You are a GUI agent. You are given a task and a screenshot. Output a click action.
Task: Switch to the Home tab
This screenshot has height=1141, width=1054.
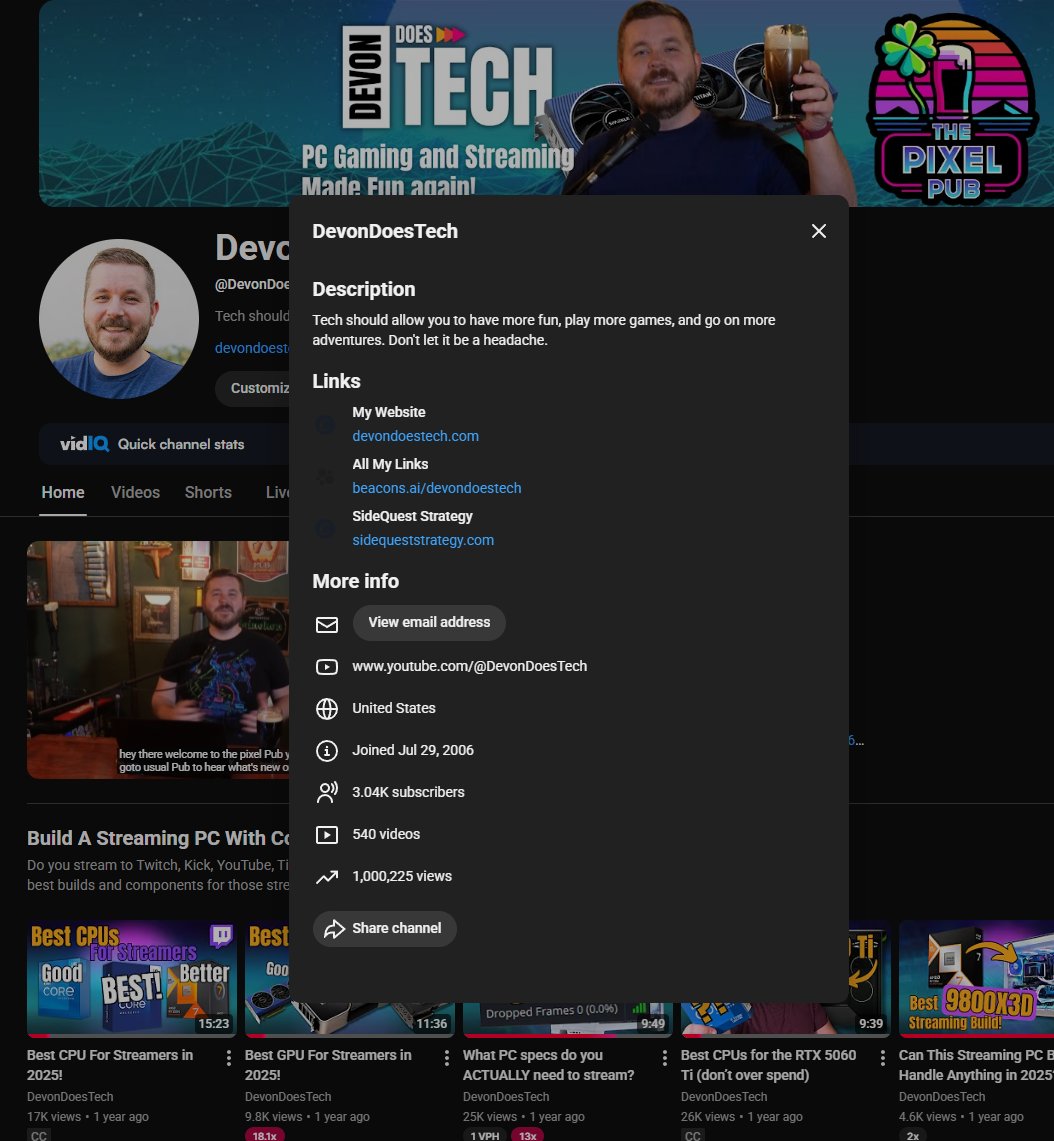click(x=63, y=493)
